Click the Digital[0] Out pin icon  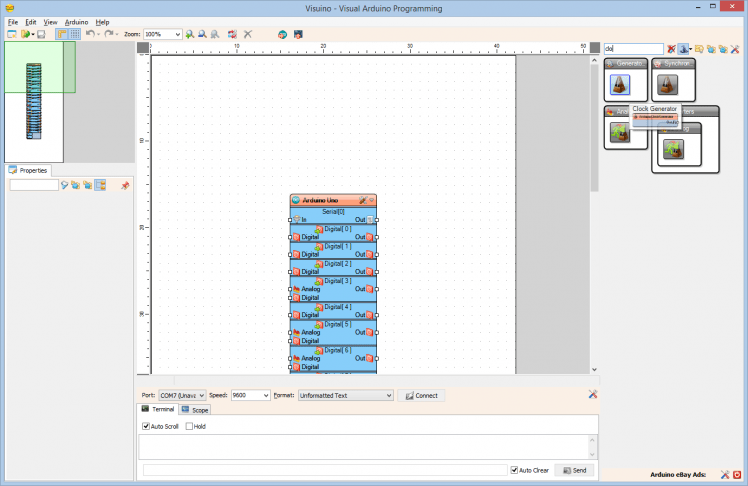[370, 237]
